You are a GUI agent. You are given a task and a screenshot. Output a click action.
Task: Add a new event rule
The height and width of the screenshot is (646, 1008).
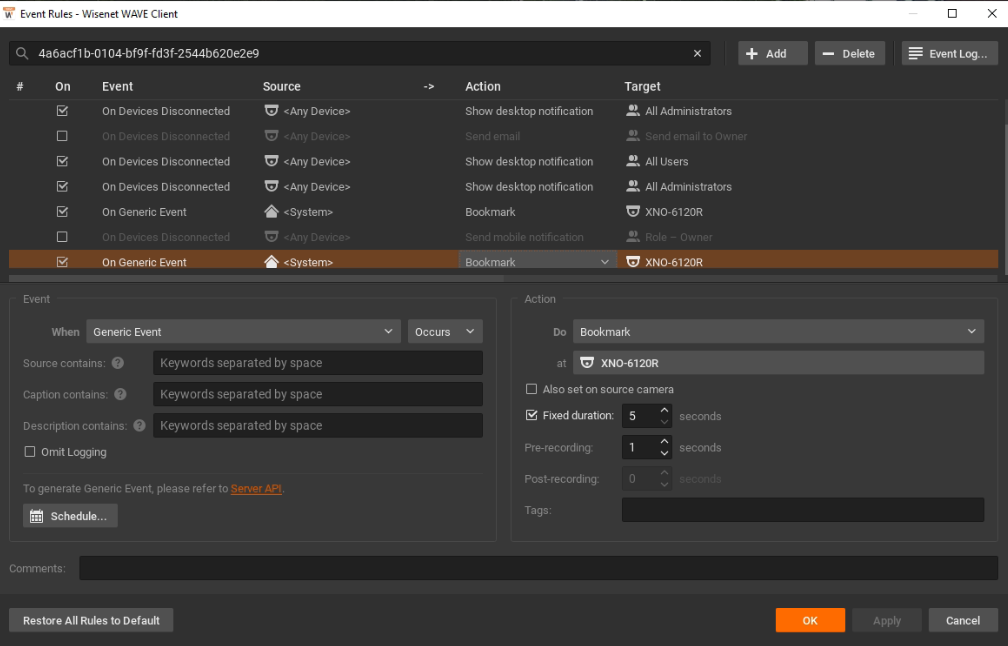[x=773, y=54]
